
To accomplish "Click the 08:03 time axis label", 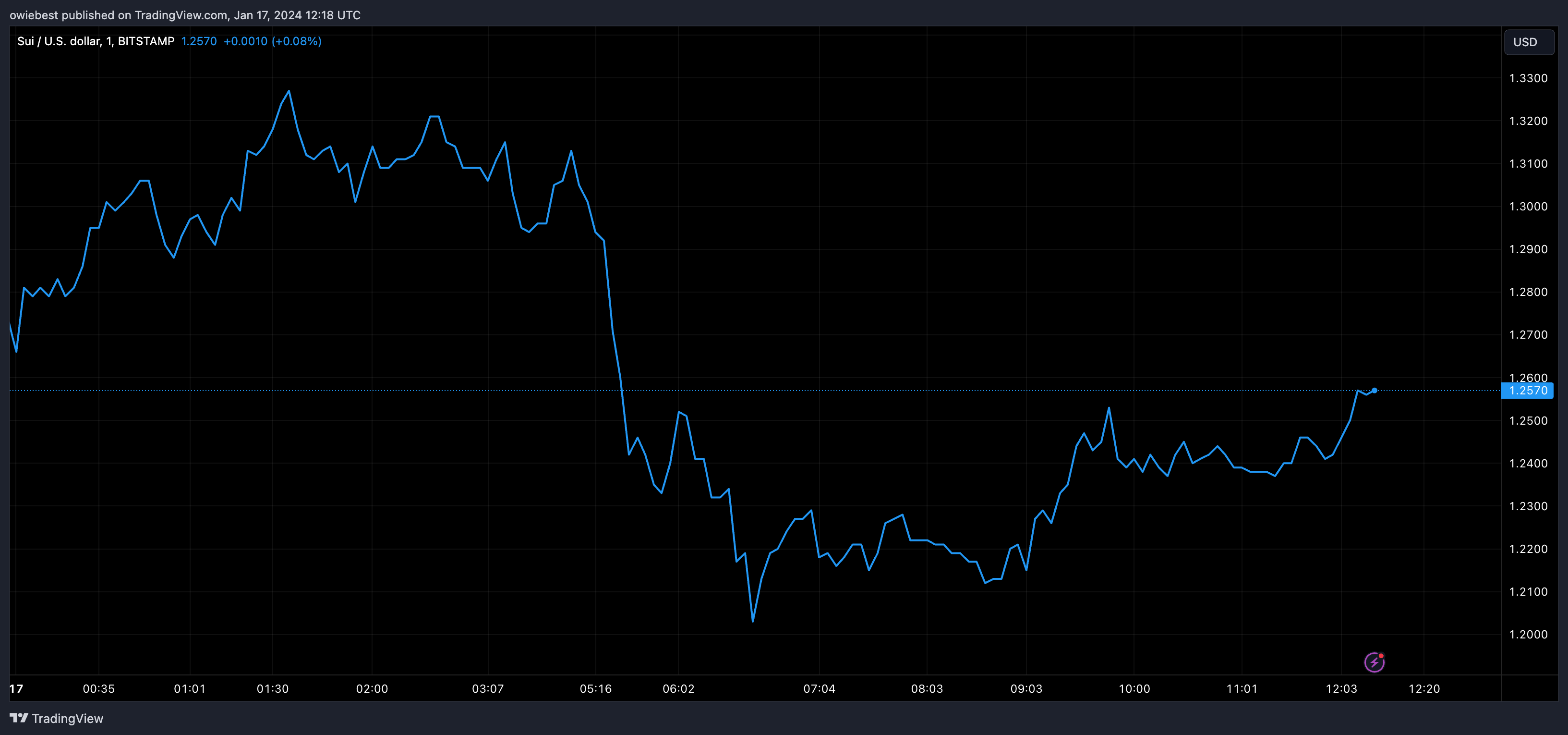I will coord(927,689).
